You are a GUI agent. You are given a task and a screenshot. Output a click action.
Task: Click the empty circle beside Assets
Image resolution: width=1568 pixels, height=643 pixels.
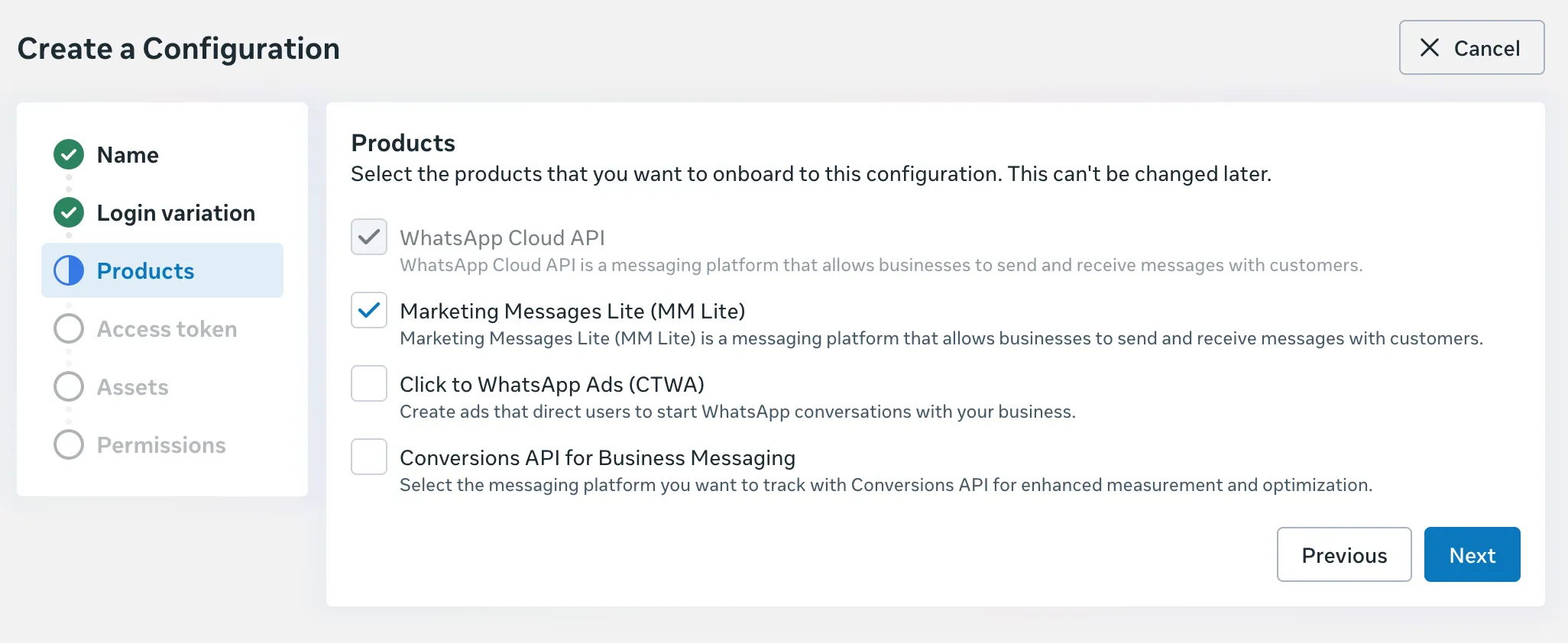click(69, 387)
